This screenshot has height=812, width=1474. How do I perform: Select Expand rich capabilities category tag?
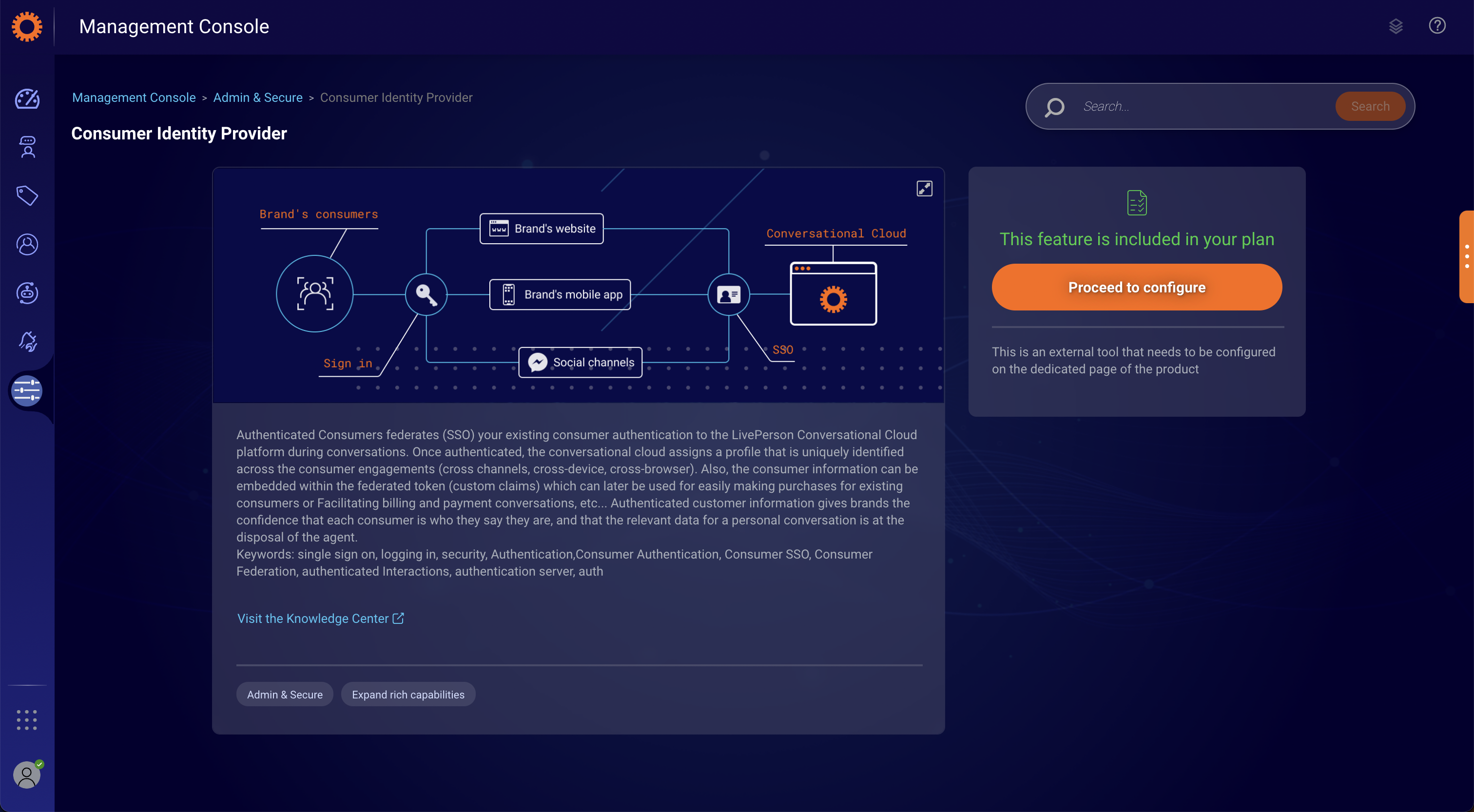(x=408, y=694)
